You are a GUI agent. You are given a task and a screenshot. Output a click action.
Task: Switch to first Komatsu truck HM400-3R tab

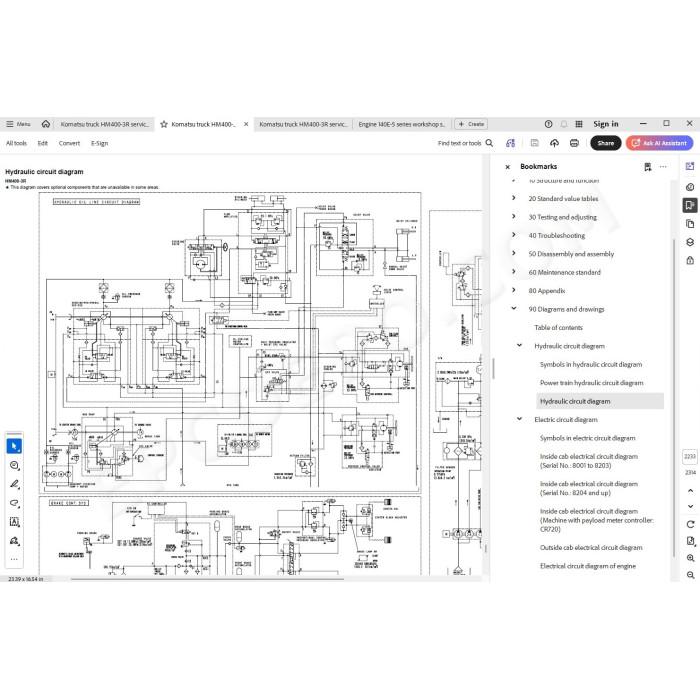(104, 124)
